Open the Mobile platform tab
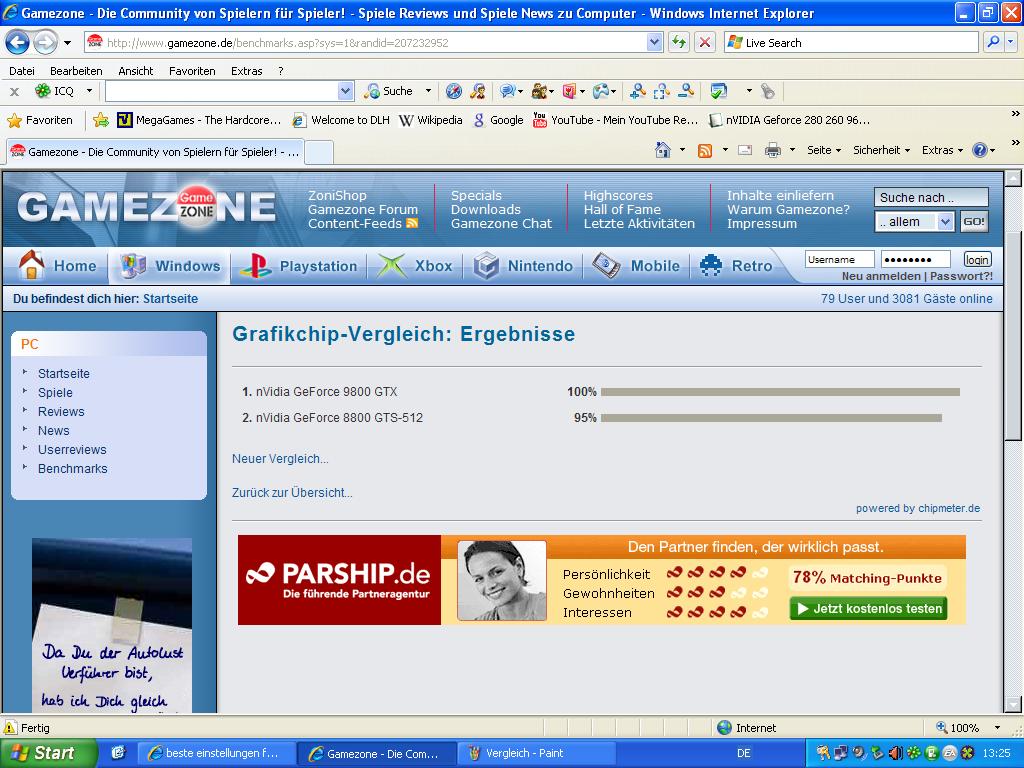Image resolution: width=1024 pixels, height=768 pixels. pos(637,266)
